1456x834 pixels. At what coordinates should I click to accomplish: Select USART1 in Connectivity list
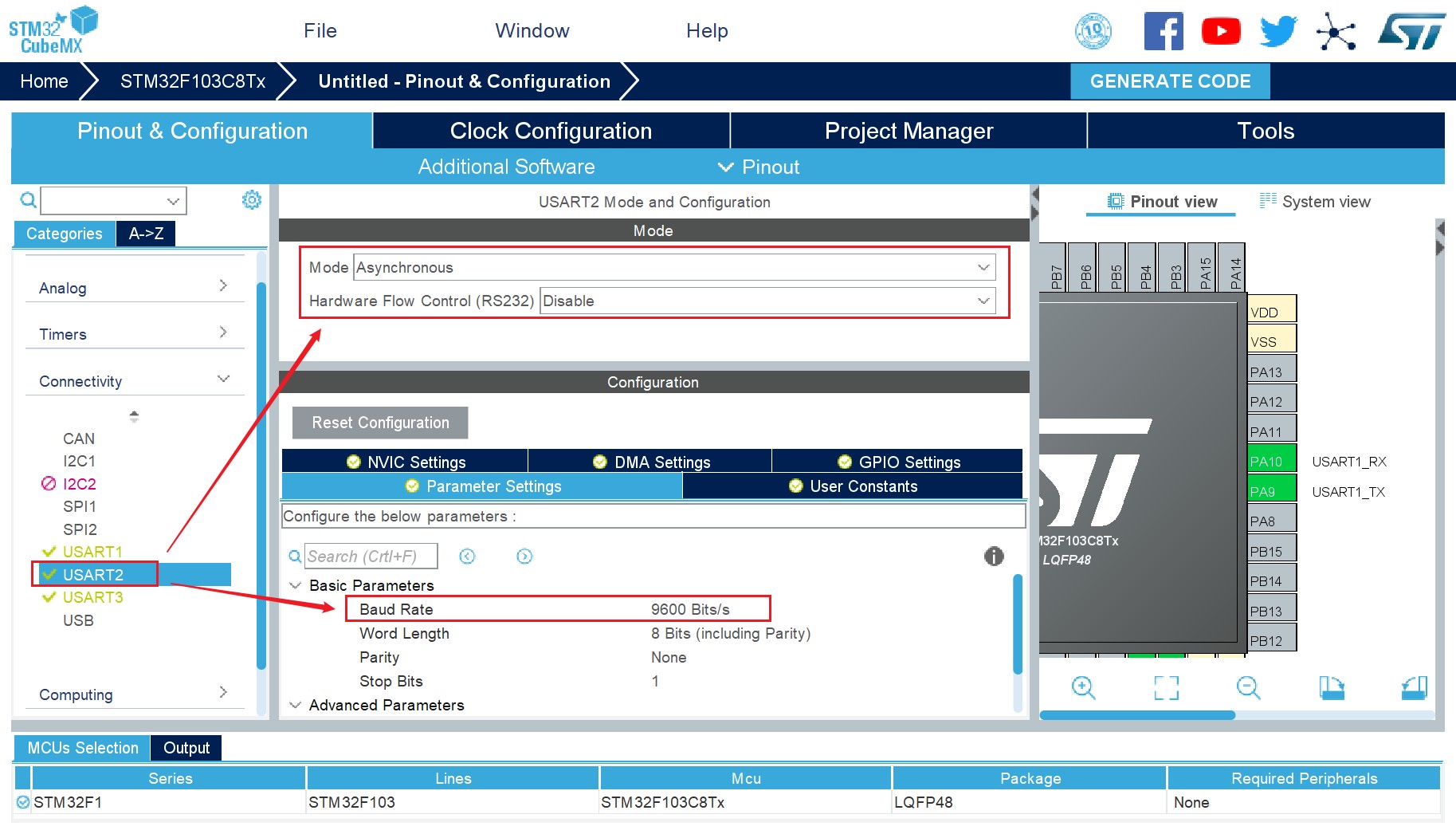click(92, 552)
